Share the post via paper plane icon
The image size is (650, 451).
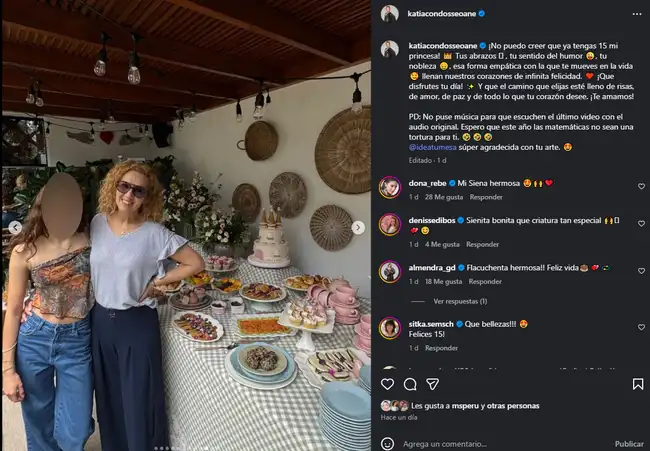433,384
